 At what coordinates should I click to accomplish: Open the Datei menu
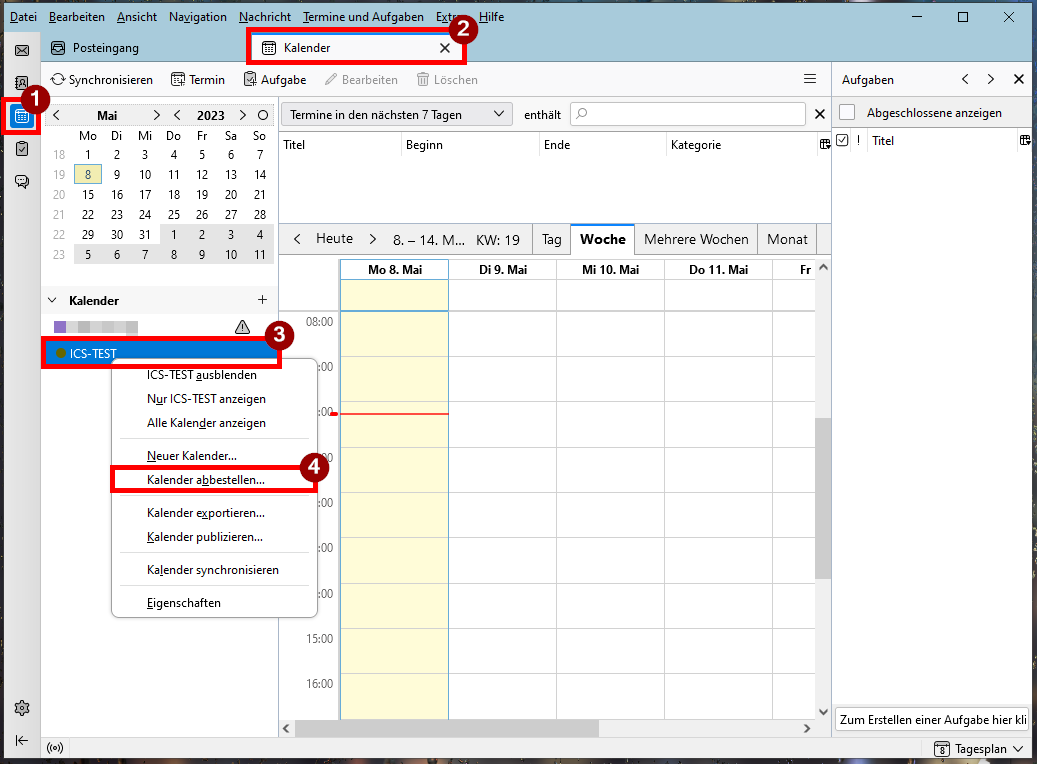[23, 17]
